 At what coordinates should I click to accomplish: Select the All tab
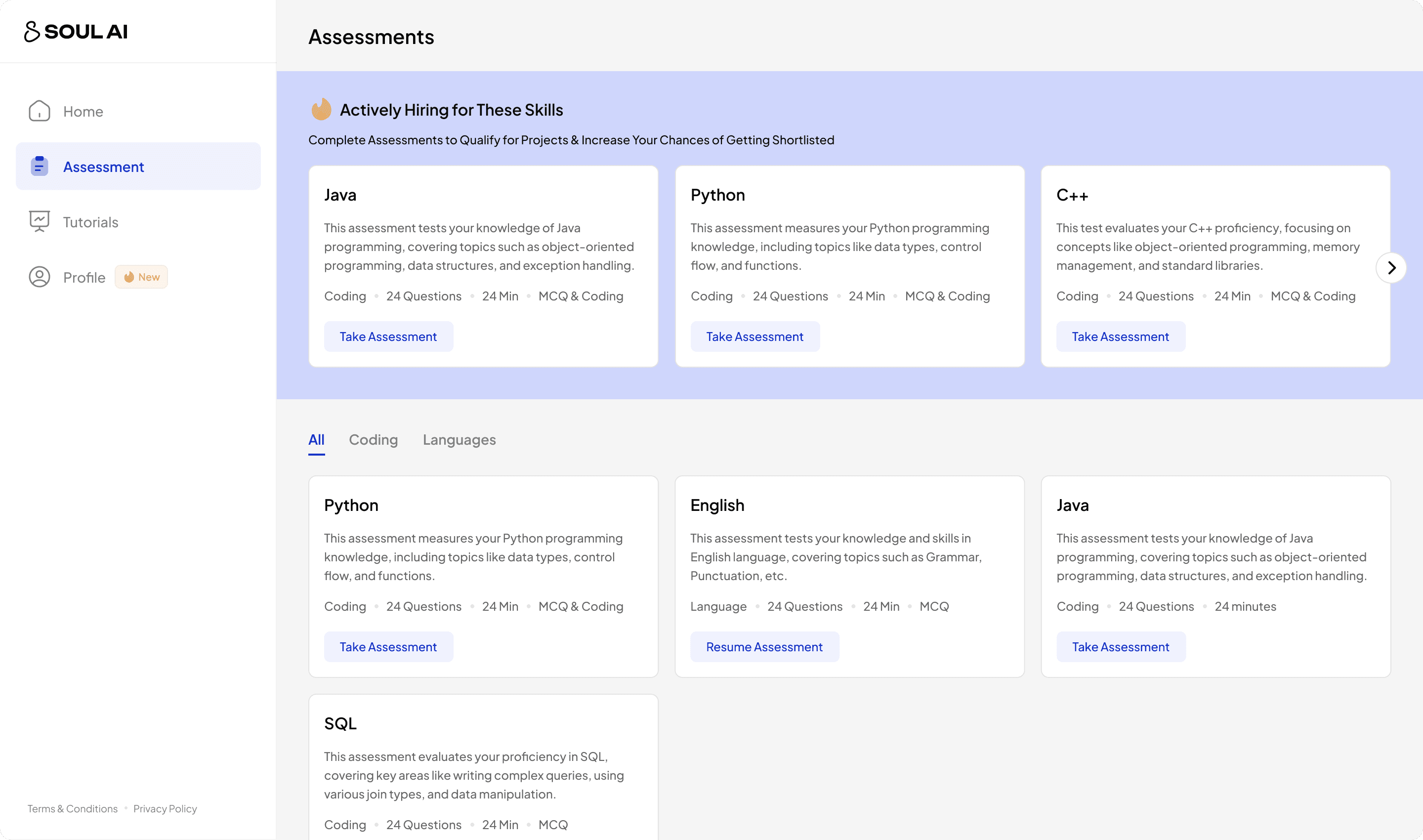tap(316, 440)
